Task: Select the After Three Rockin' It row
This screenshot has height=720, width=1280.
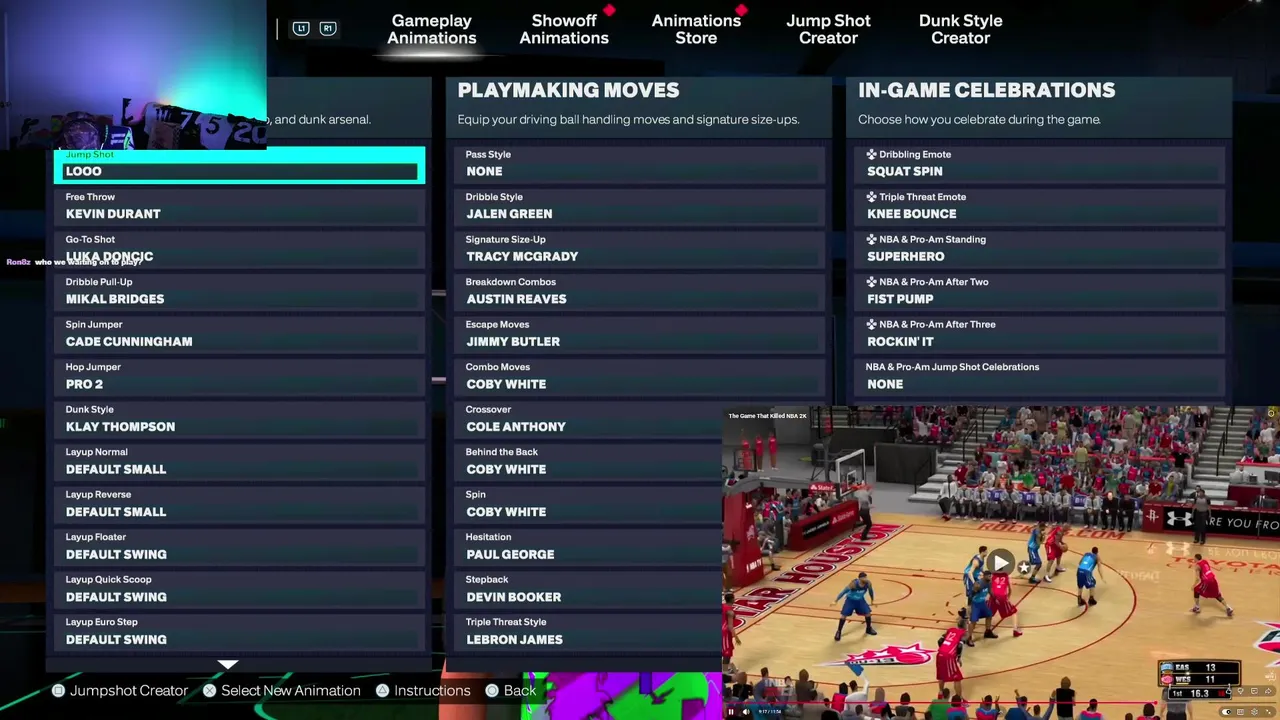Action: point(1040,334)
